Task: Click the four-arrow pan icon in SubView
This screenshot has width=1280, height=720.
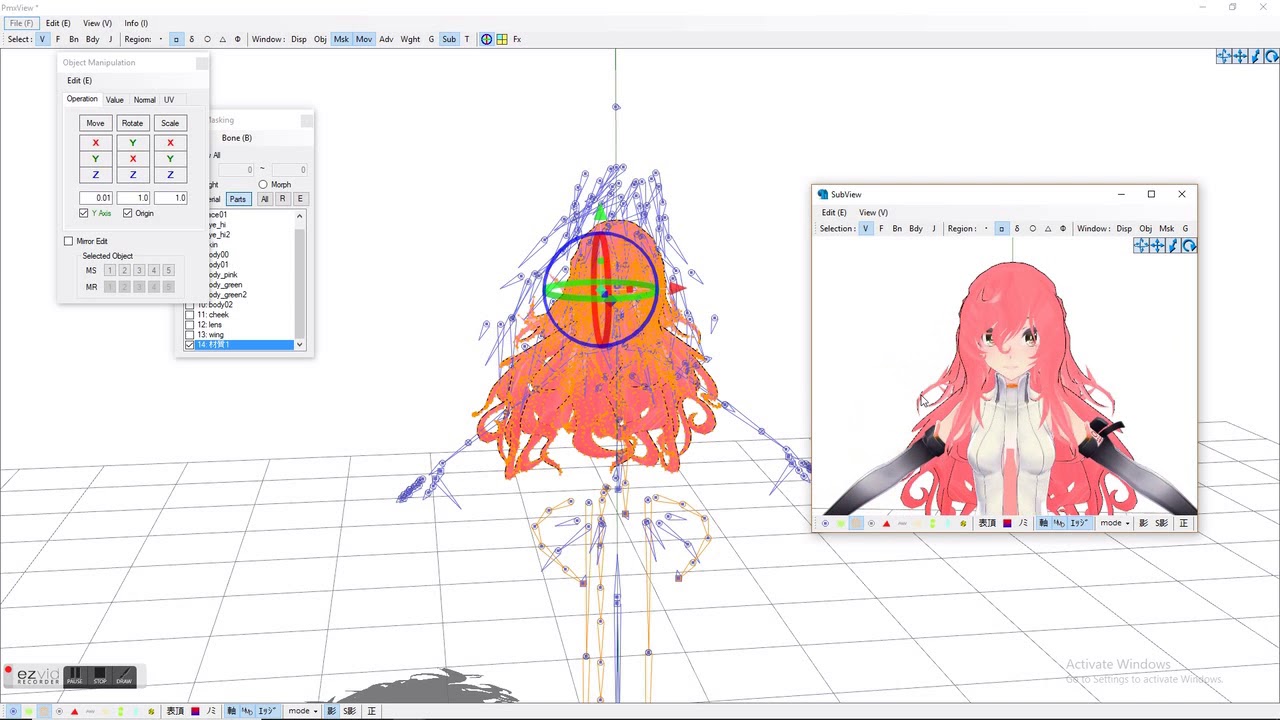Action: (1157, 246)
